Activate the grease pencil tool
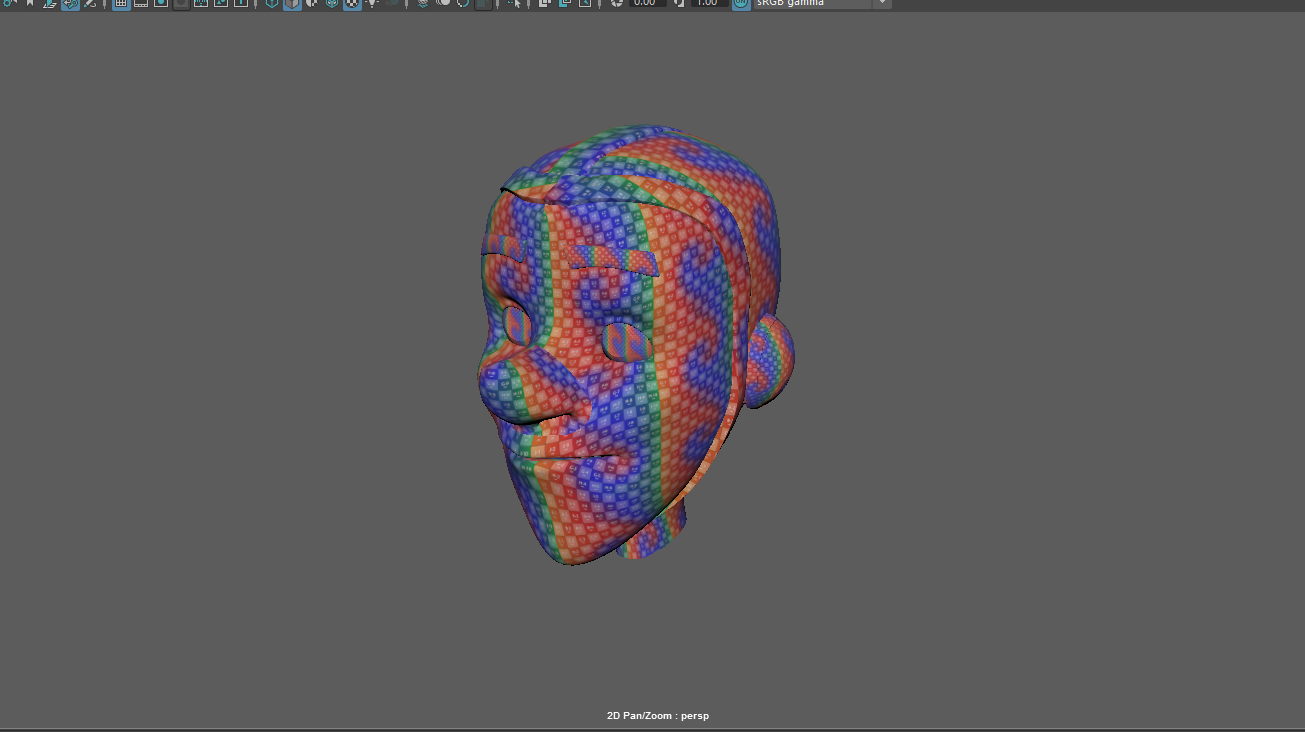The image size is (1305, 732). (x=88, y=4)
